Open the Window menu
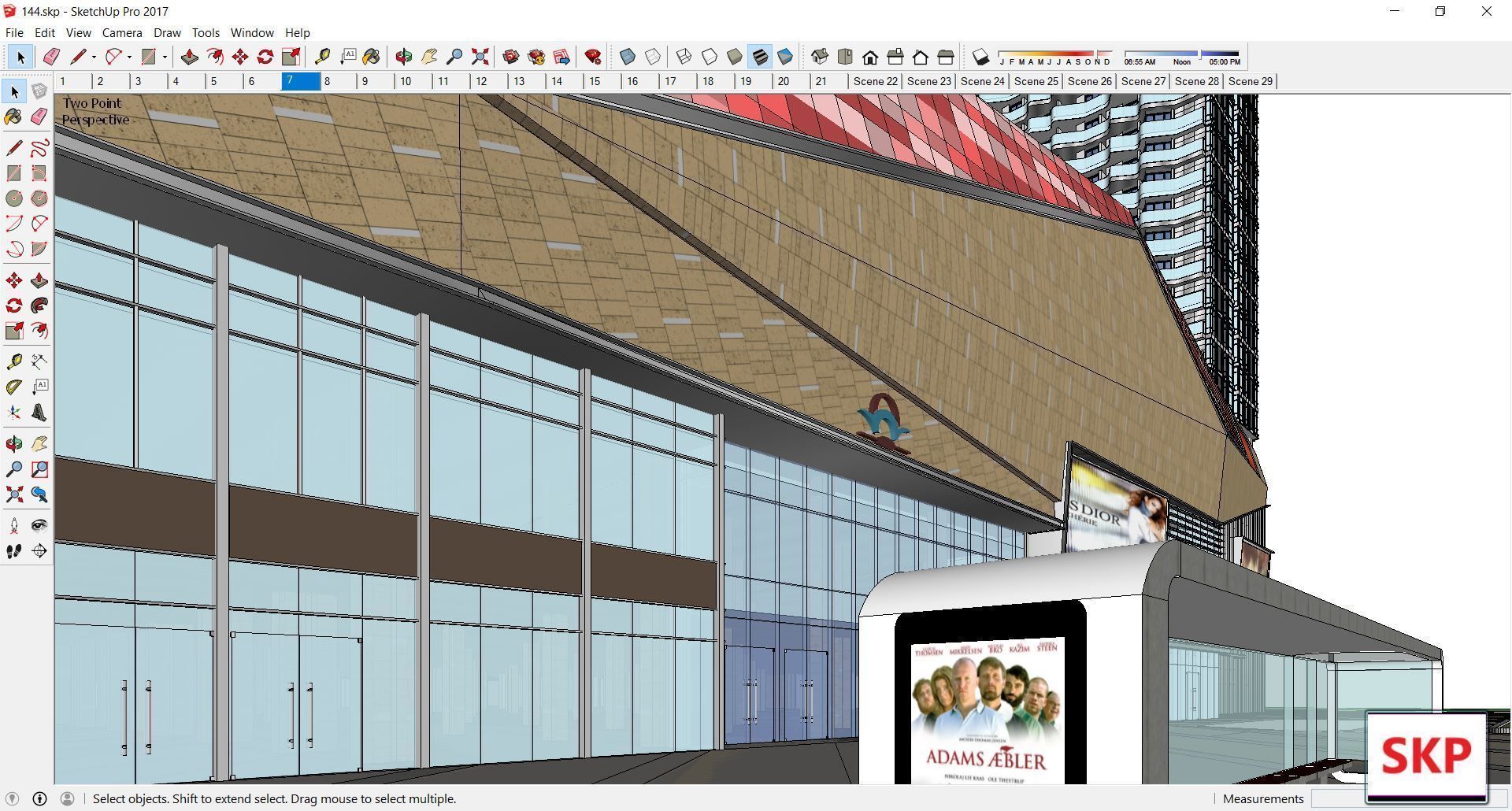Viewport: 1512px width, 811px height. pos(252,32)
